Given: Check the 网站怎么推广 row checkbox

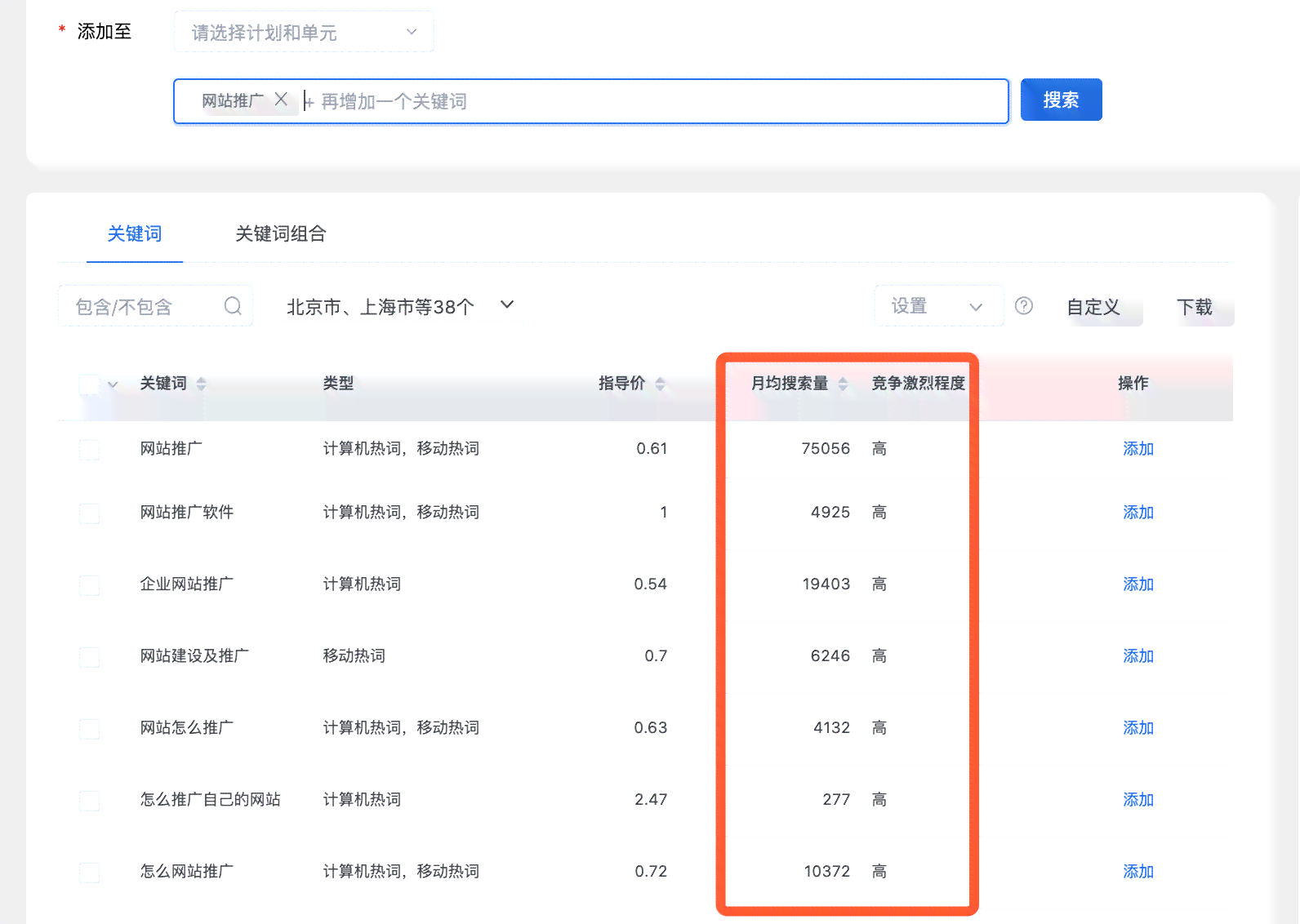Looking at the screenshot, I should (x=89, y=728).
